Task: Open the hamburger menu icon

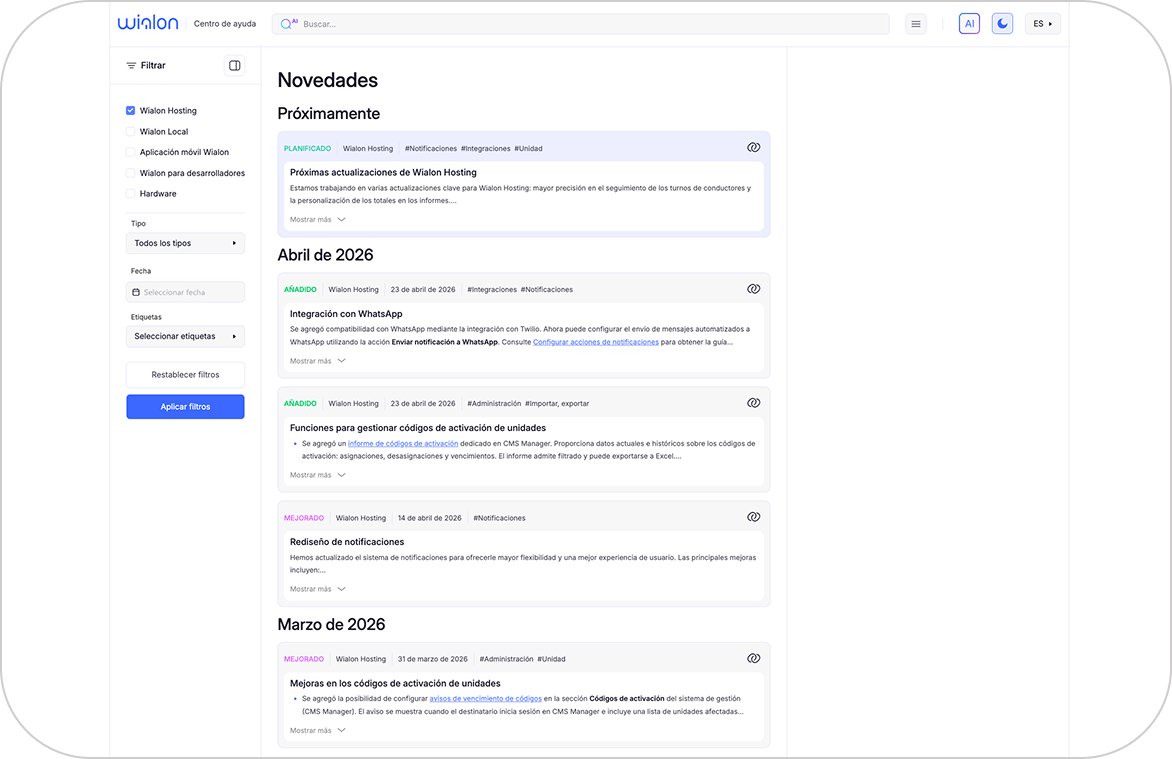Action: tap(916, 24)
